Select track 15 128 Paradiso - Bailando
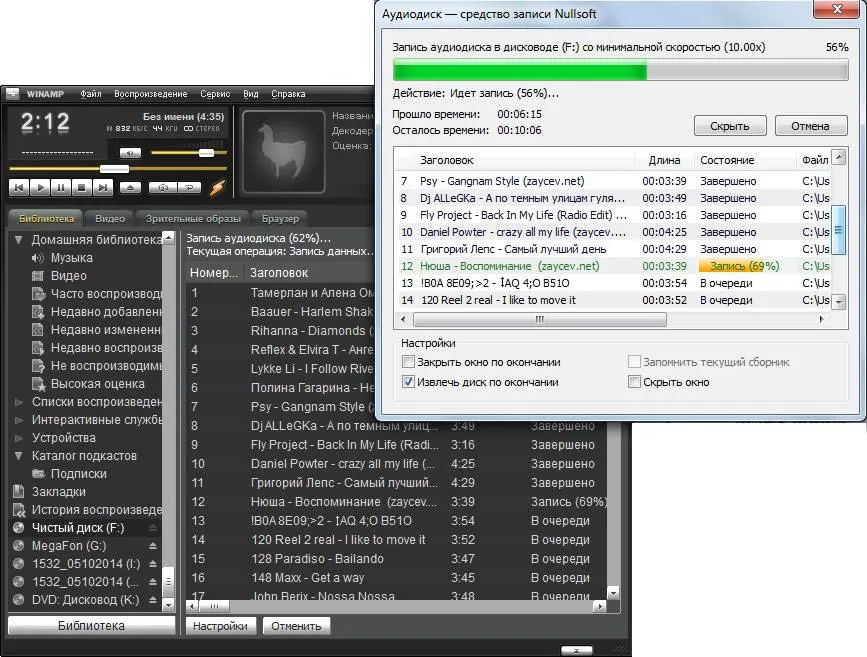 (x=396, y=559)
